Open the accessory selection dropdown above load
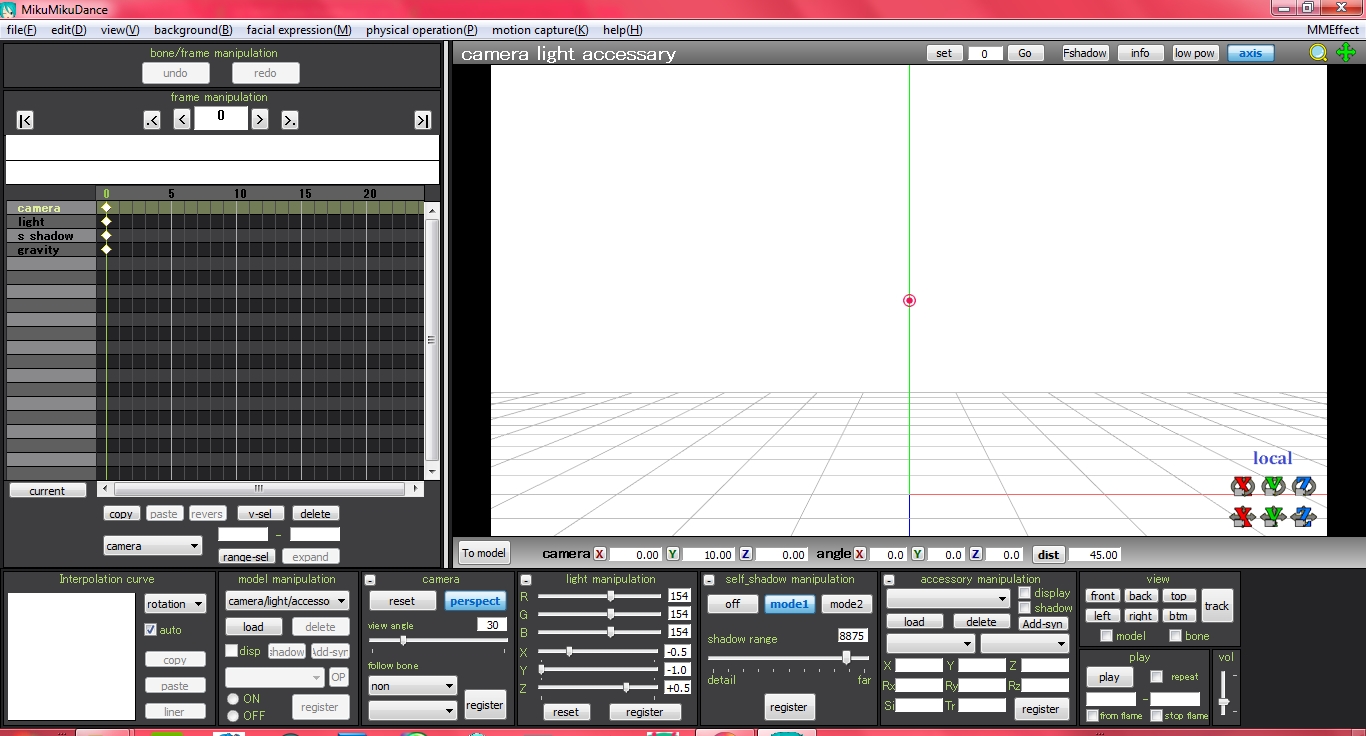This screenshot has height=736, width=1366. 948,599
